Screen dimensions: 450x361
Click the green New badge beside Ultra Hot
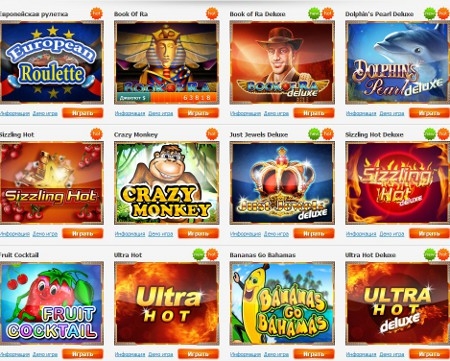pyautogui.click(x=199, y=254)
